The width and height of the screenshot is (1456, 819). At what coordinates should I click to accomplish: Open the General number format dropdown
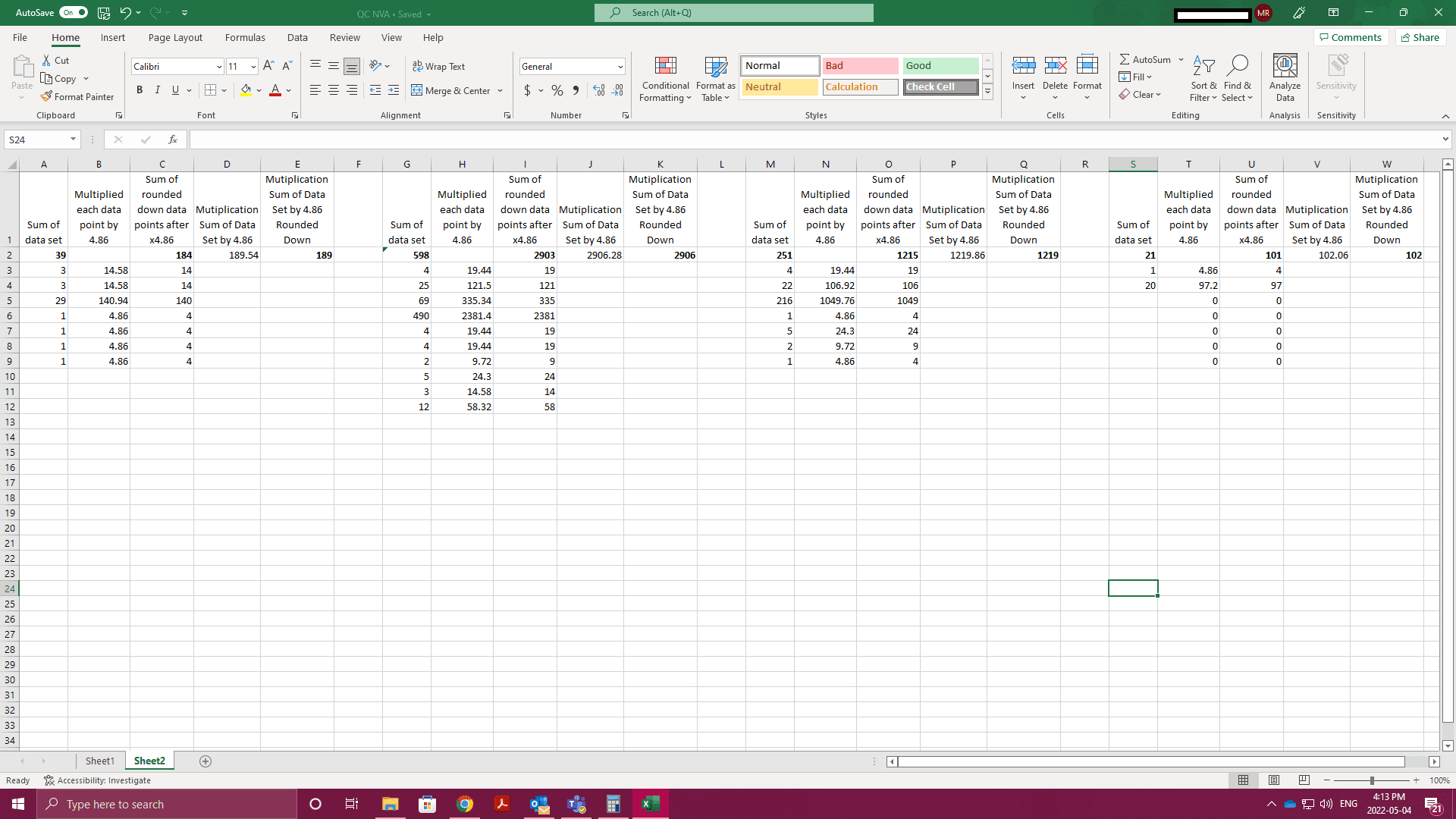(x=620, y=67)
